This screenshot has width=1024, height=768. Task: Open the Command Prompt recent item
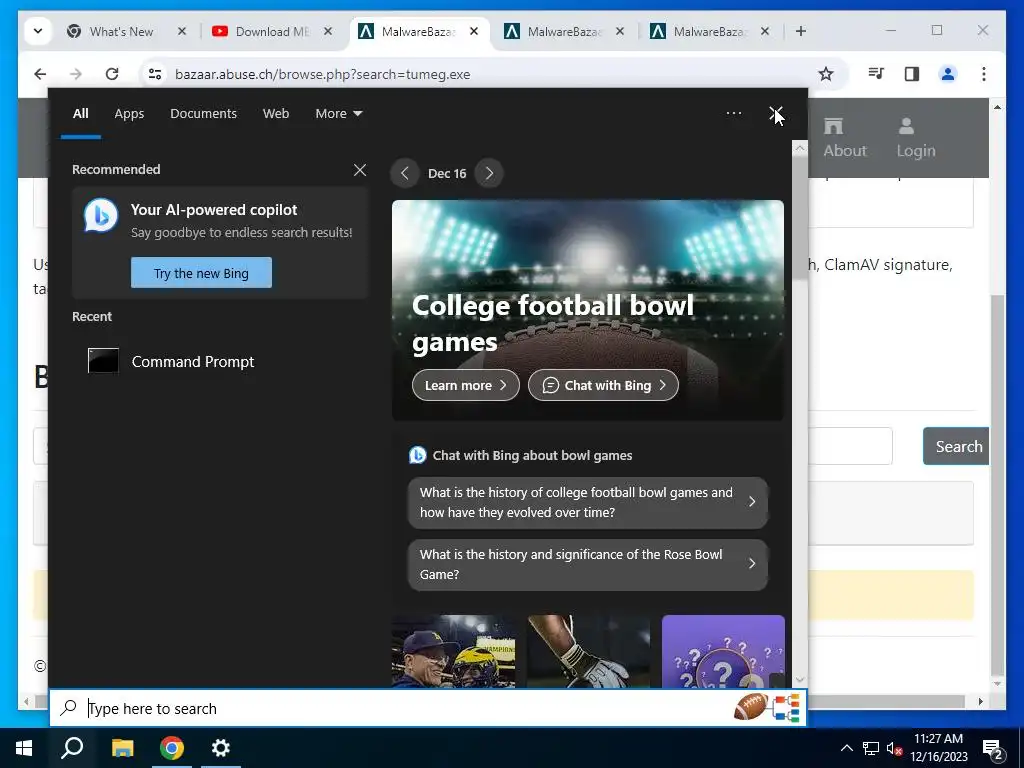click(171, 361)
